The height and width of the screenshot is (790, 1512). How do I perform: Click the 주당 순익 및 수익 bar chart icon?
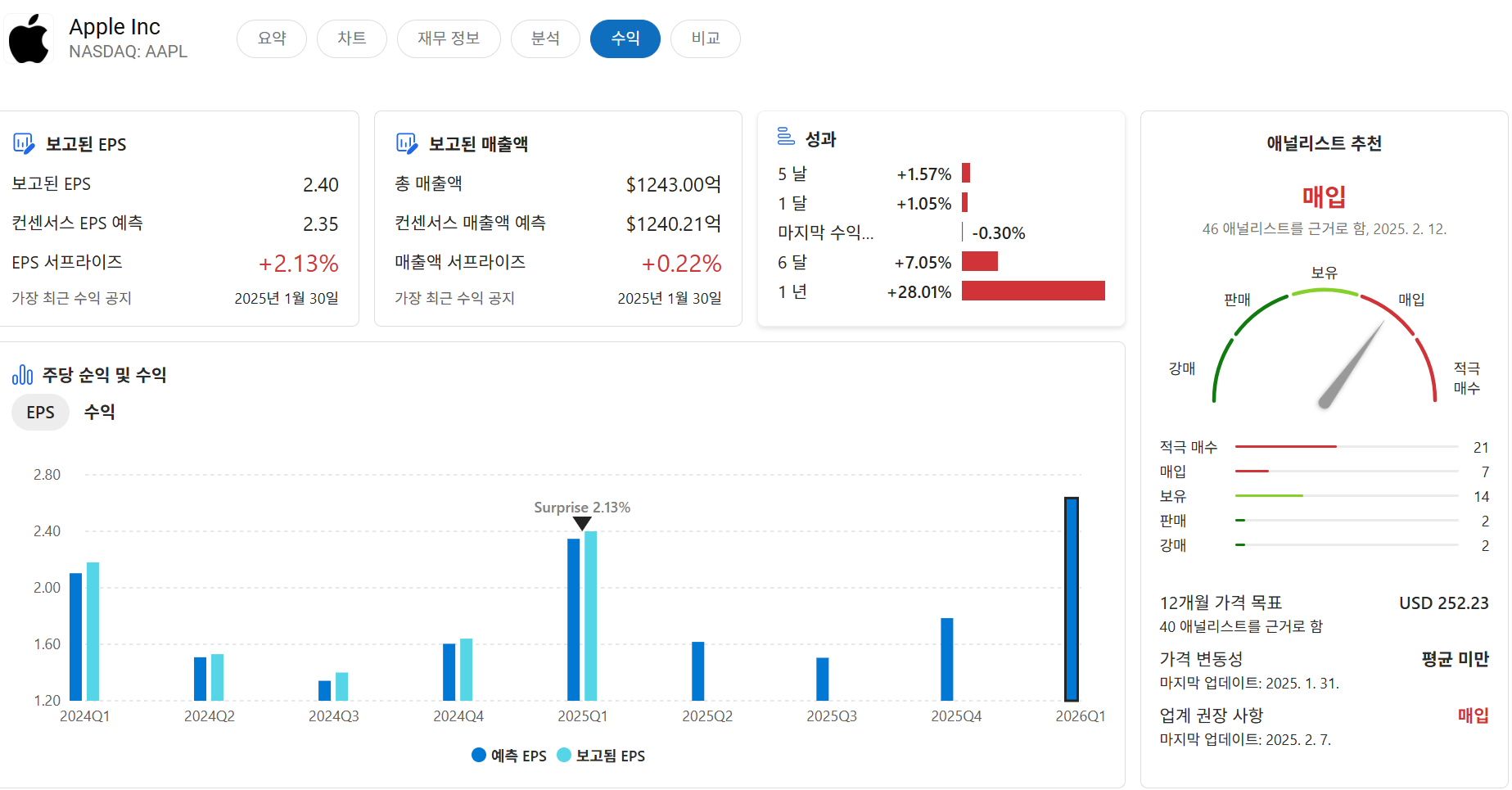pyautogui.click(x=22, y=375)
